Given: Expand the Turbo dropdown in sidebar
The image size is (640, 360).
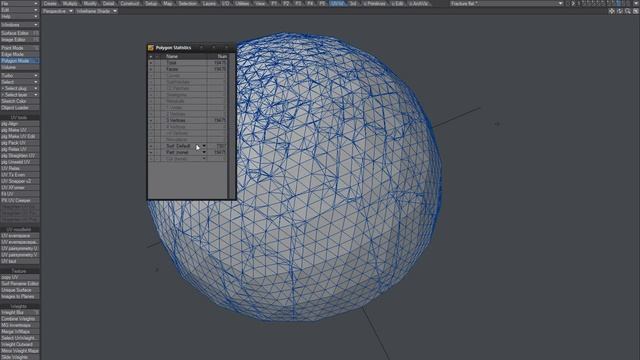Looking at the screenshot, I should pyautogui.click(x=20, y=76).
